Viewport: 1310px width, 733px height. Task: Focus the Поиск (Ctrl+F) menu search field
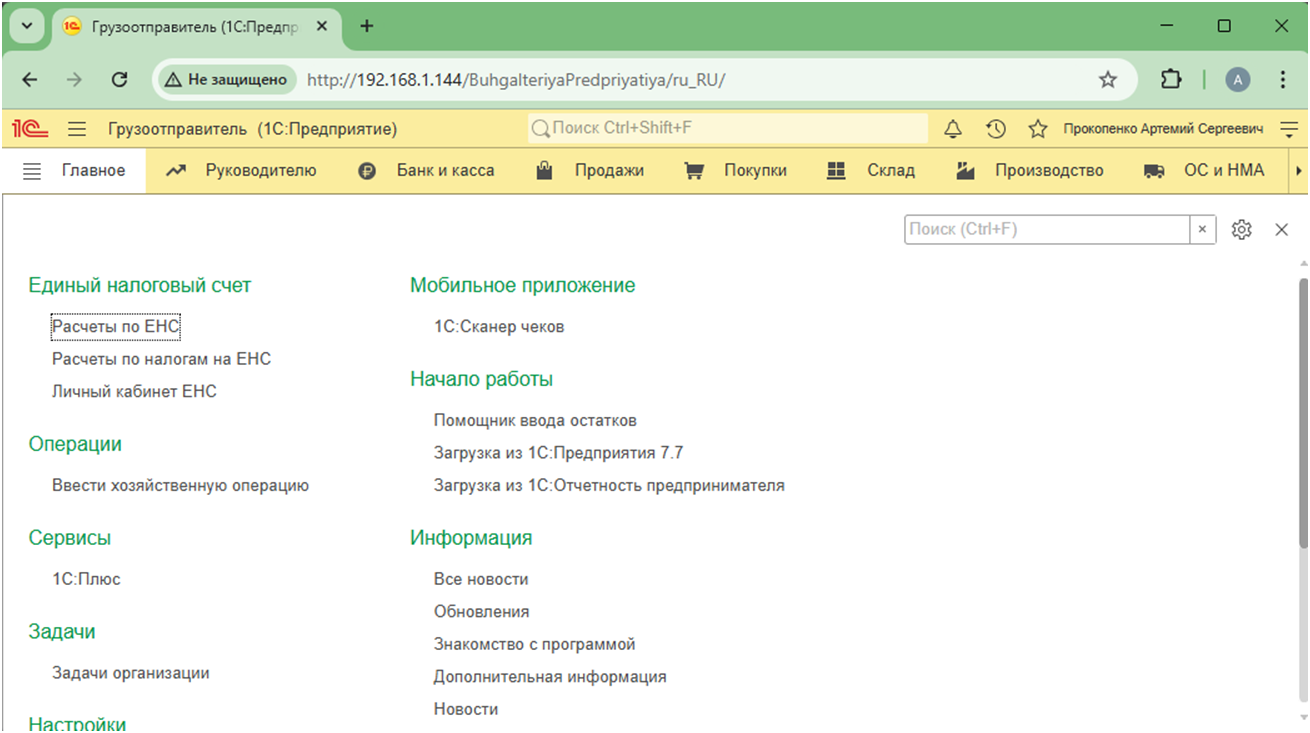pos(1047,230)
